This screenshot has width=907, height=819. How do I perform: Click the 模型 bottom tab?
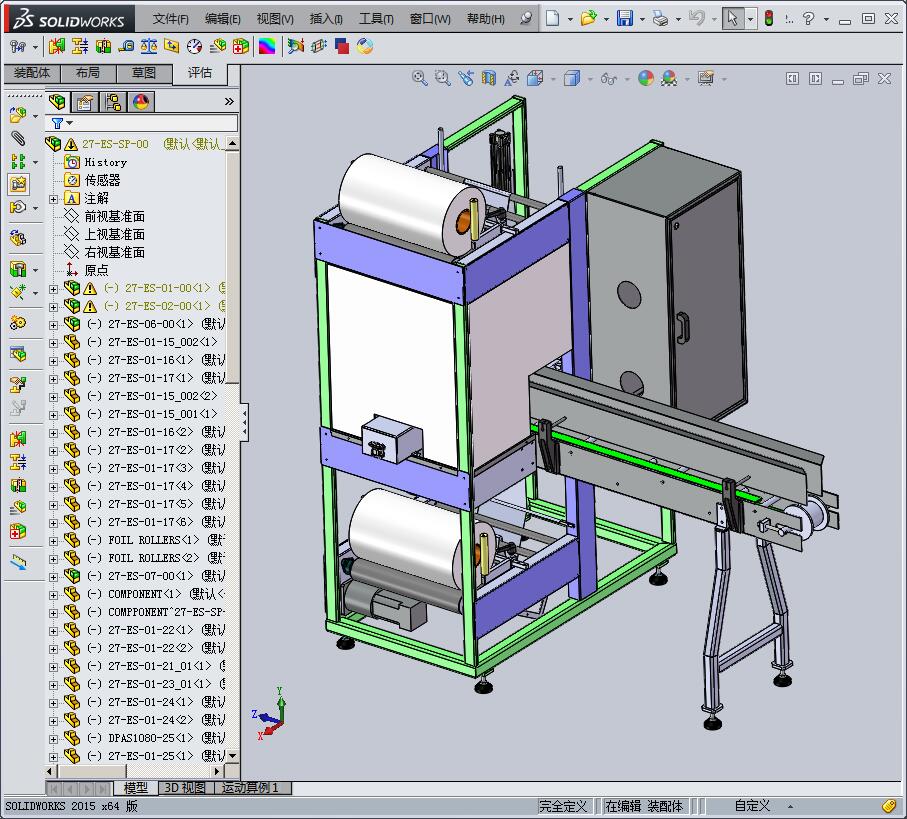(x=136, y=788)
